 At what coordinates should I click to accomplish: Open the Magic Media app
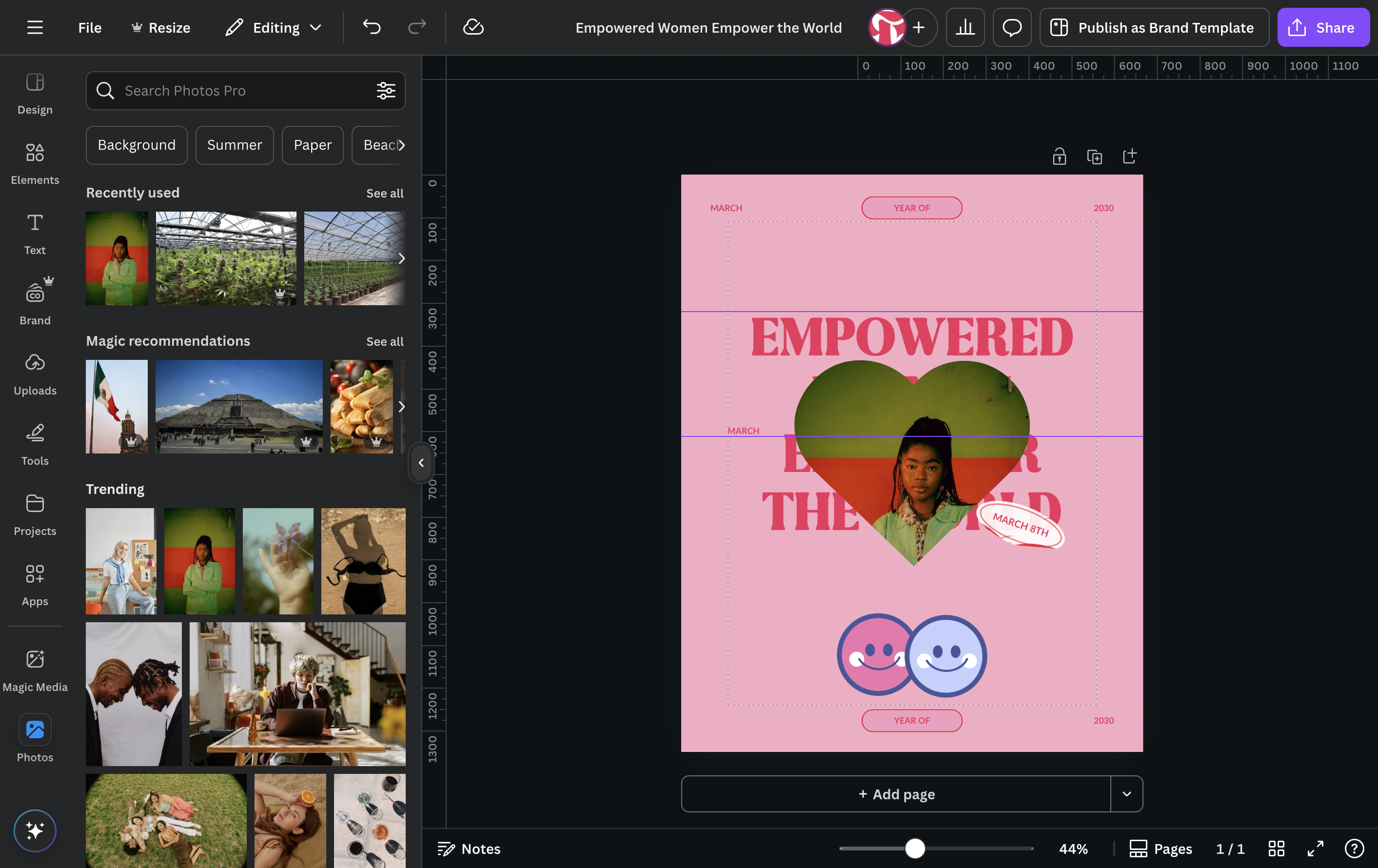tap(35, 671)
